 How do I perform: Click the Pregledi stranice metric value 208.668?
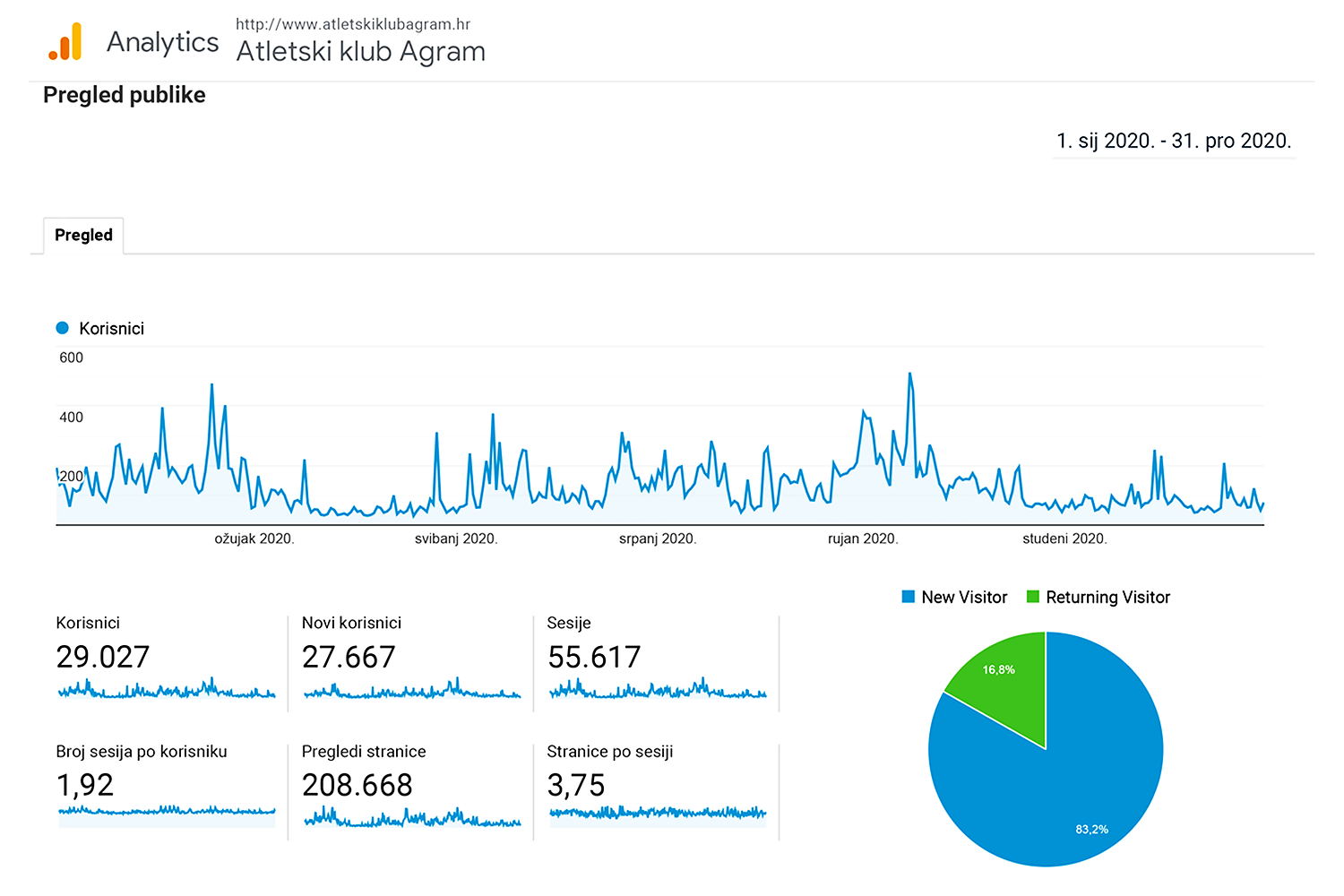pos(357,785)
